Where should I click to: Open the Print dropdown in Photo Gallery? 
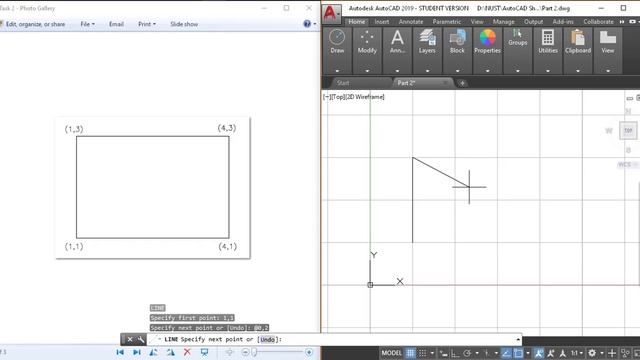pos(147,24)
